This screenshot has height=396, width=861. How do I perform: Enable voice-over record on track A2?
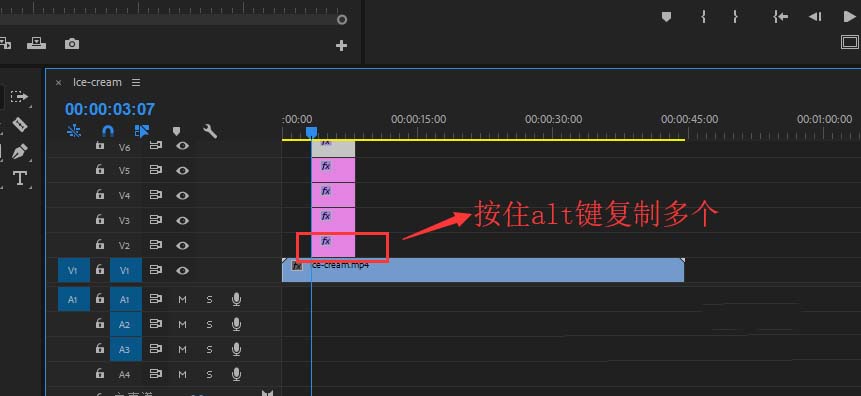237,325
